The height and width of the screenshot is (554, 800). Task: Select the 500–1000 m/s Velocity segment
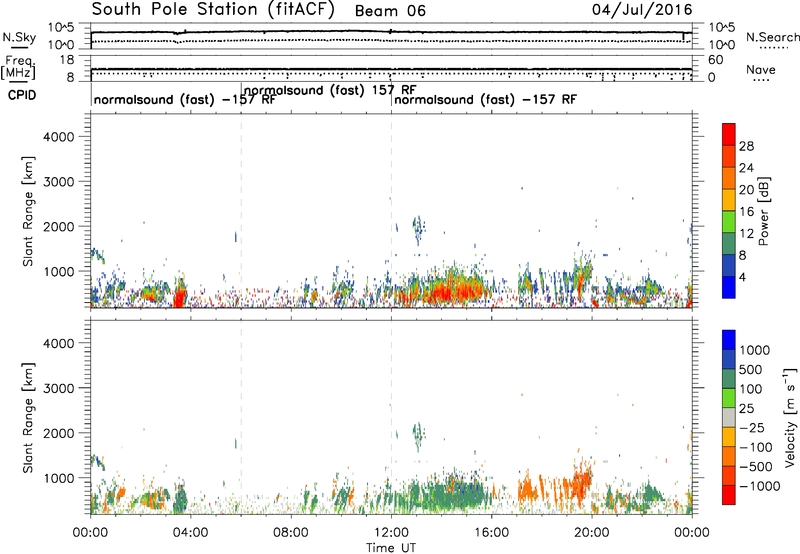tap(729, 360)
